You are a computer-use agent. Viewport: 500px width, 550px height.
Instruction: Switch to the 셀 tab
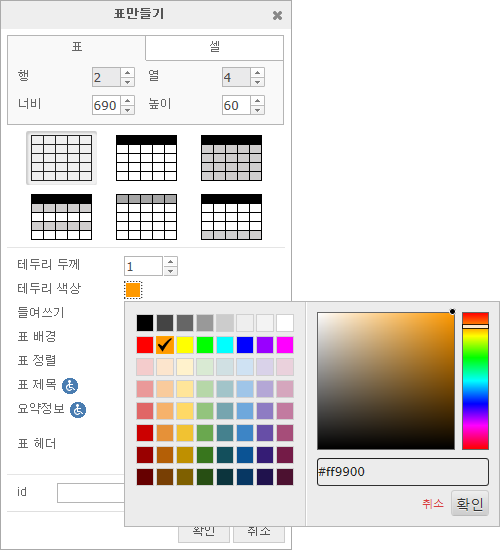214,47
